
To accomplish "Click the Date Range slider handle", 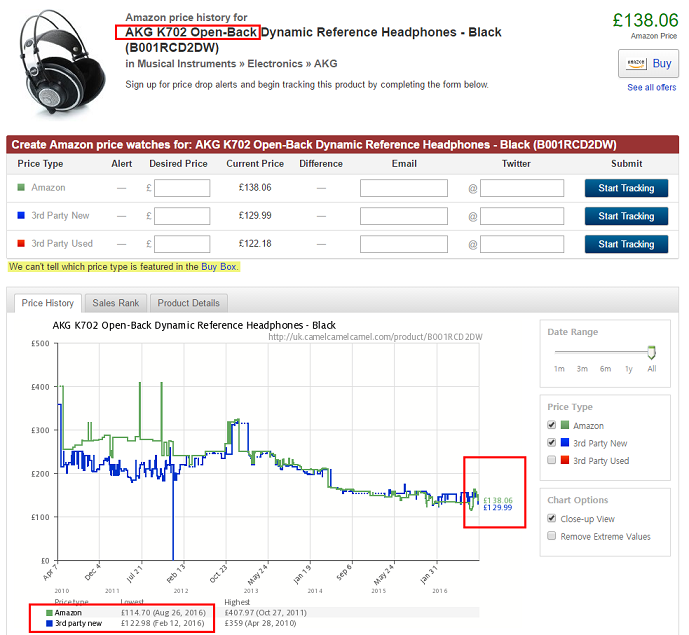I will (652, 351).
